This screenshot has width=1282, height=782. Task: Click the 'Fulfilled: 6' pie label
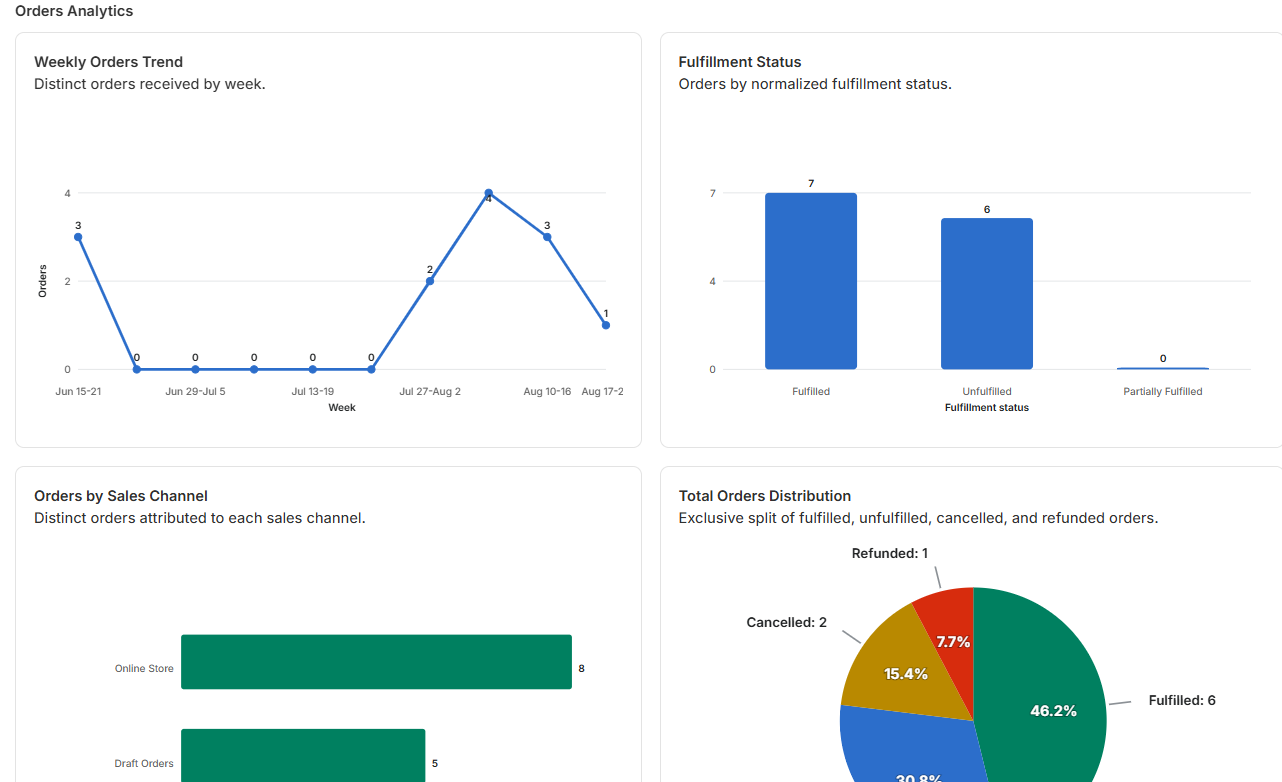(x=1182, y=700)
